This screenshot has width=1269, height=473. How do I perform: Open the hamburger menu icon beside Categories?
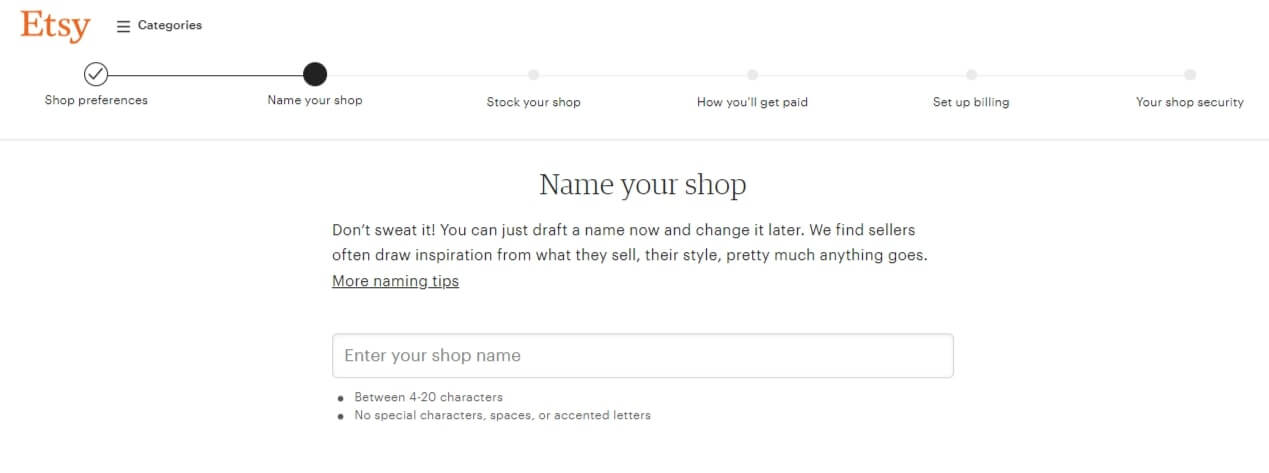(x=124, y=26)
